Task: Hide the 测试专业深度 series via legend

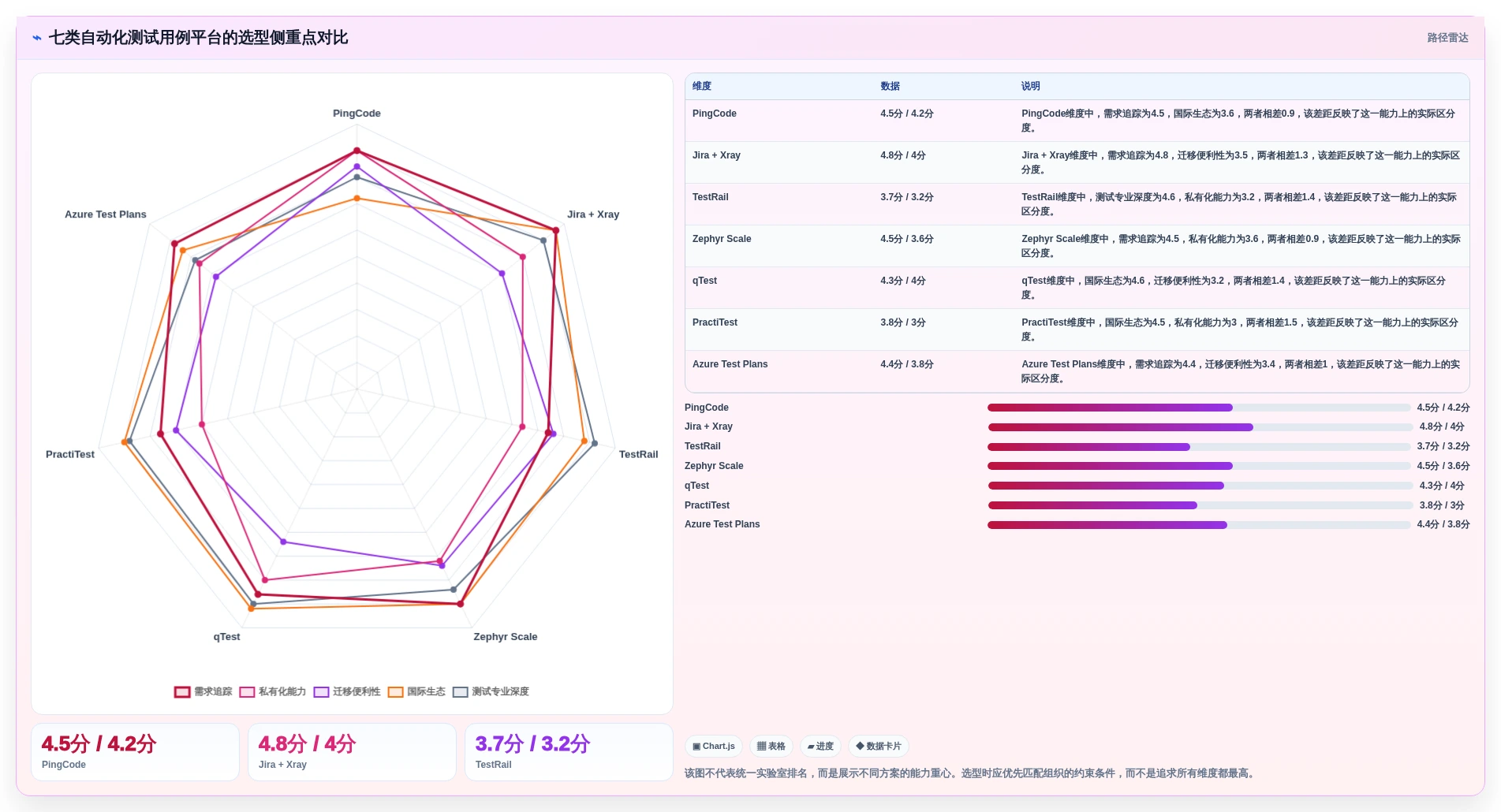Action: click(491, 691)
